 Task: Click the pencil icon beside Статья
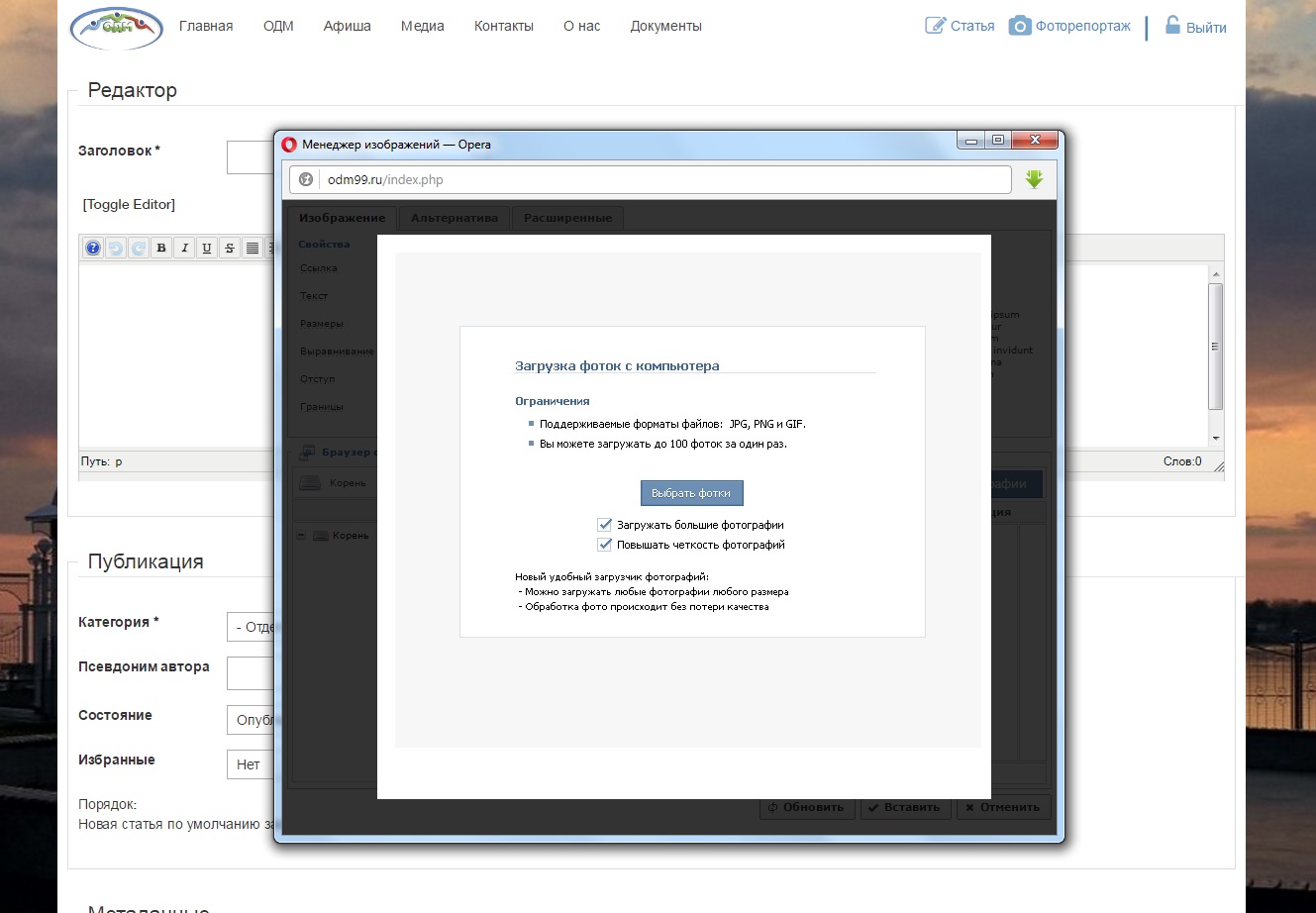(935, 26)
